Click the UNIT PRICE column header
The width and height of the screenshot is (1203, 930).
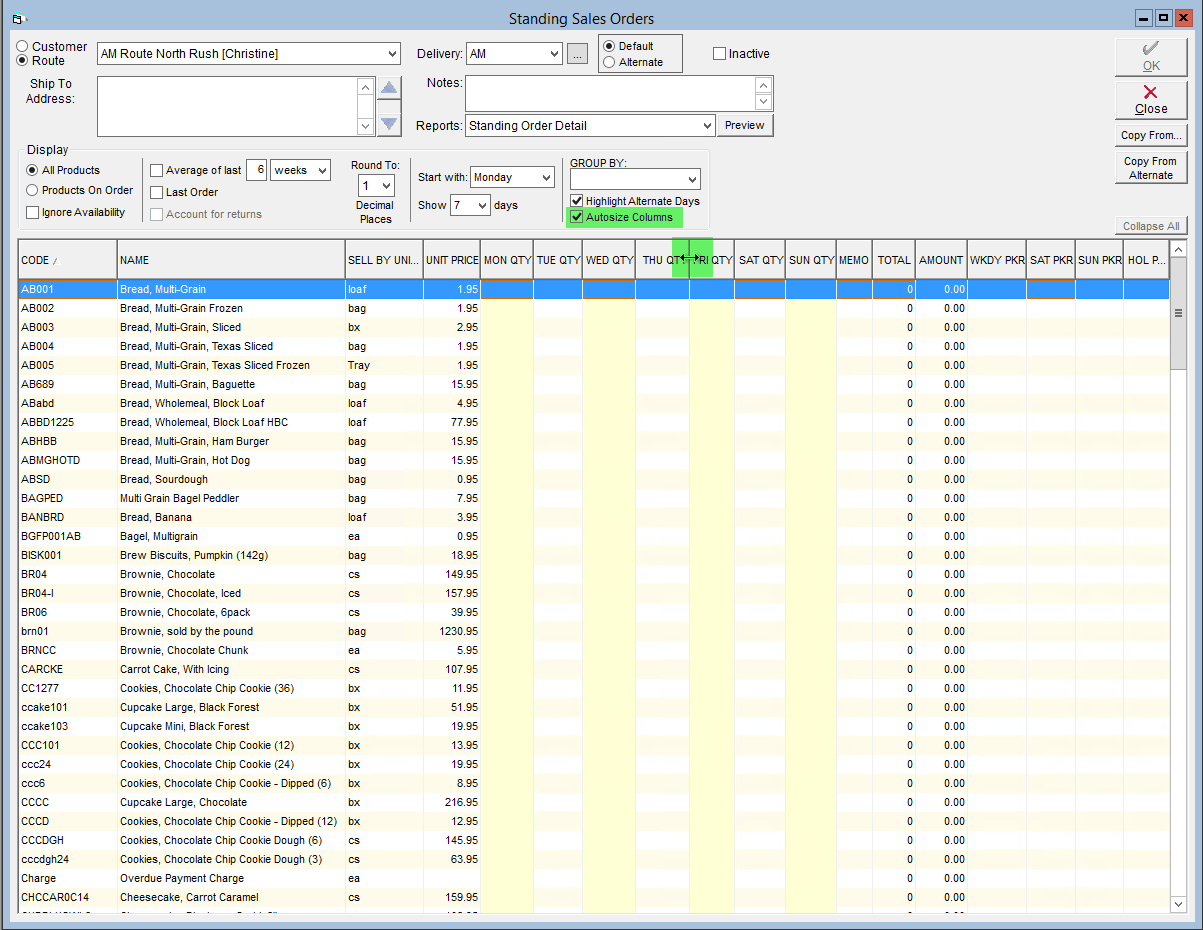[x=452, y=260]
